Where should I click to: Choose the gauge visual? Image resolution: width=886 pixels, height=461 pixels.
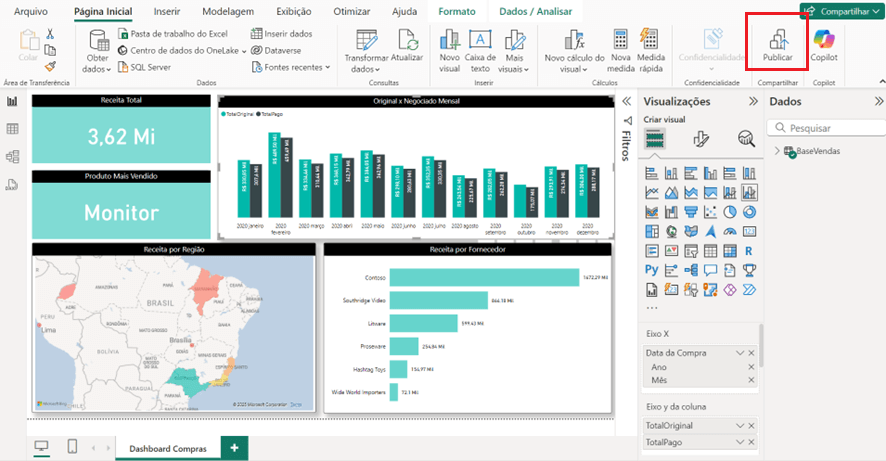[x=729, y=232]
